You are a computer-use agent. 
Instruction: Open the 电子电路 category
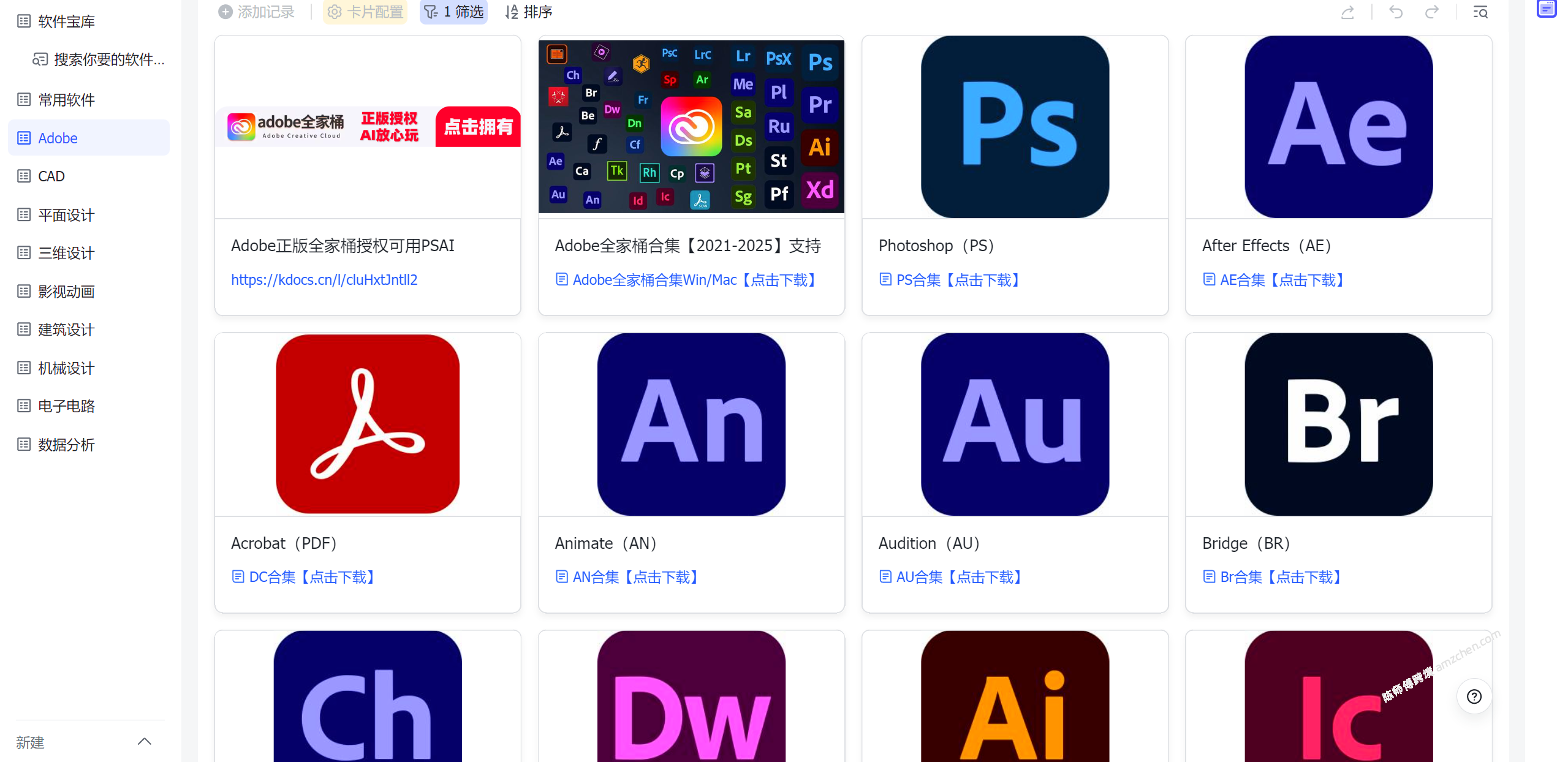[89, 406]
